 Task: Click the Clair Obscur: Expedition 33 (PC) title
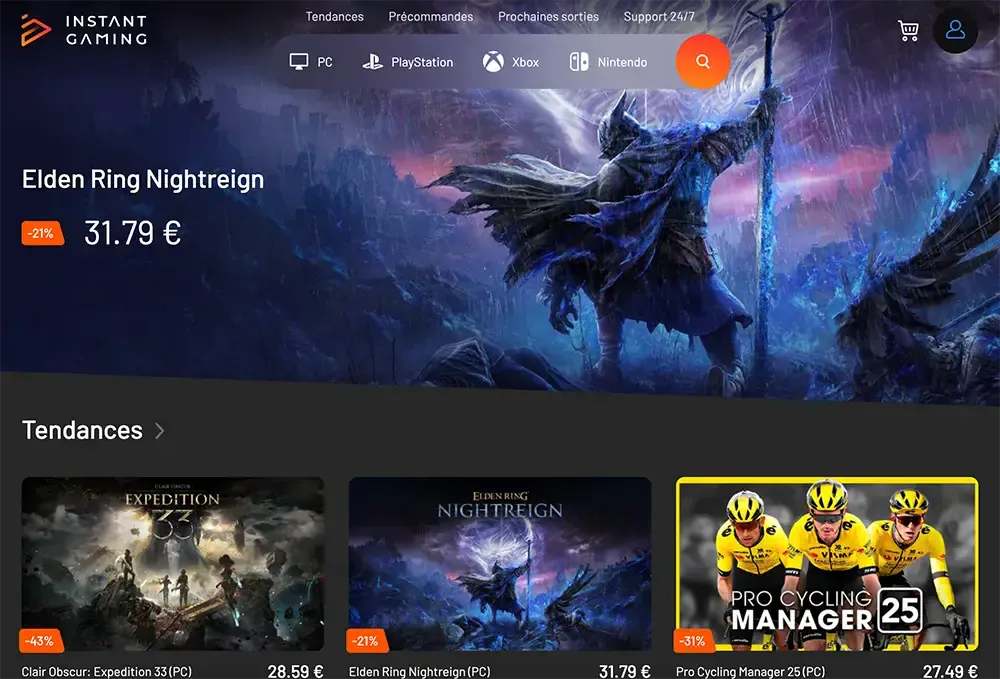(x=107, y=672)
